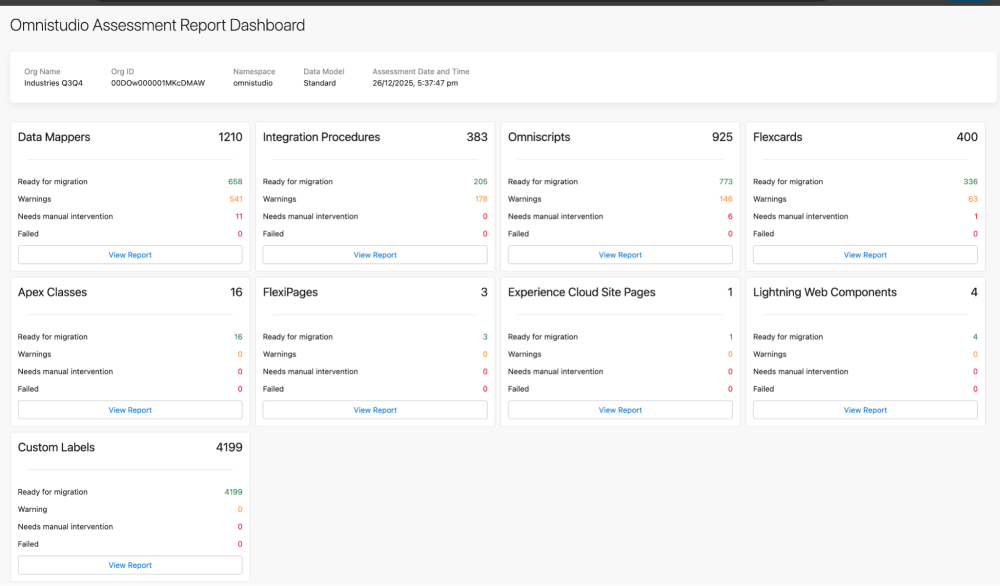Click the assessment date 26/12/2025, 5:37:47 pm
The height and width of the screenshot is (586, 1000).
tap(415, 83)
